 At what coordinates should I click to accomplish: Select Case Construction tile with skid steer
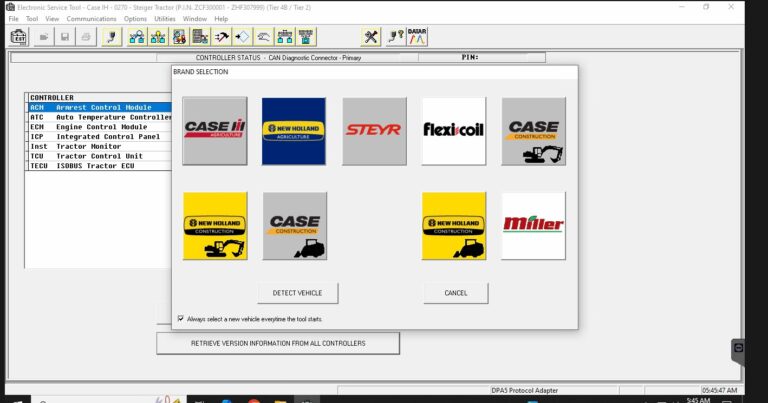tap(295, 226)
